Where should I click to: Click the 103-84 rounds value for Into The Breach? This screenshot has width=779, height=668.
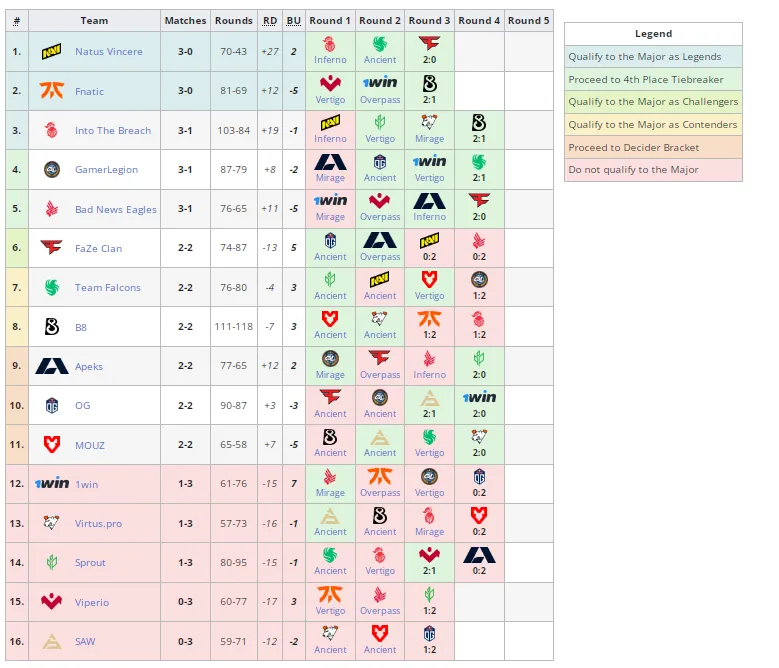click(234, 131)
